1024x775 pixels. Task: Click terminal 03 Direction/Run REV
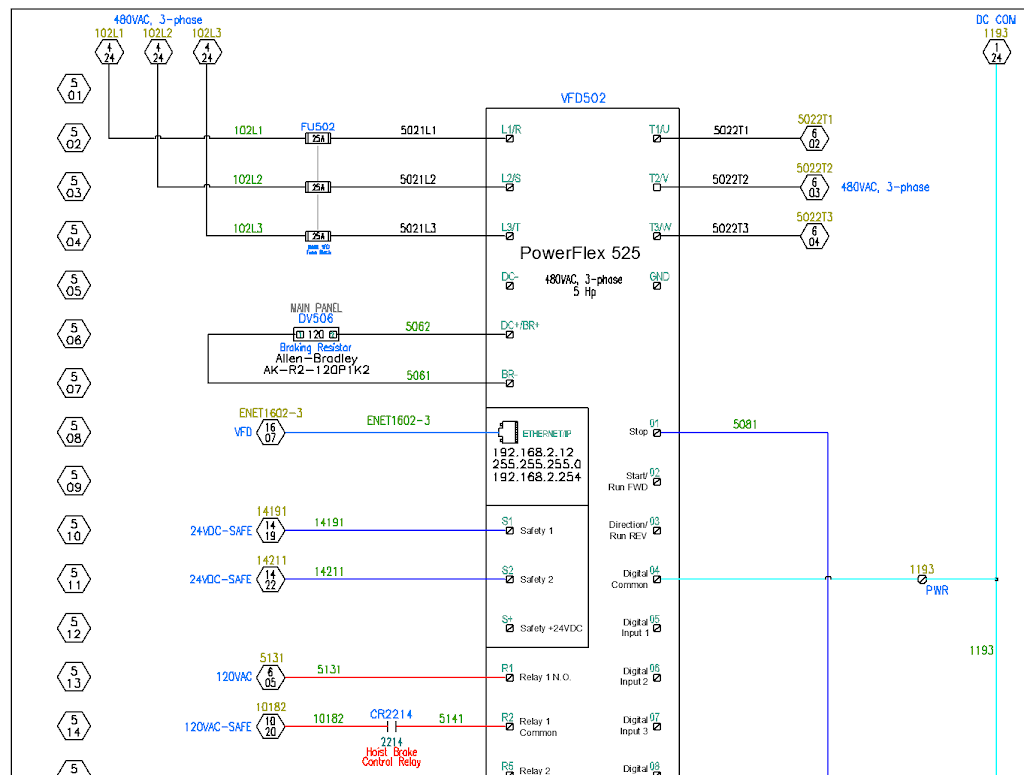[657, 530]
